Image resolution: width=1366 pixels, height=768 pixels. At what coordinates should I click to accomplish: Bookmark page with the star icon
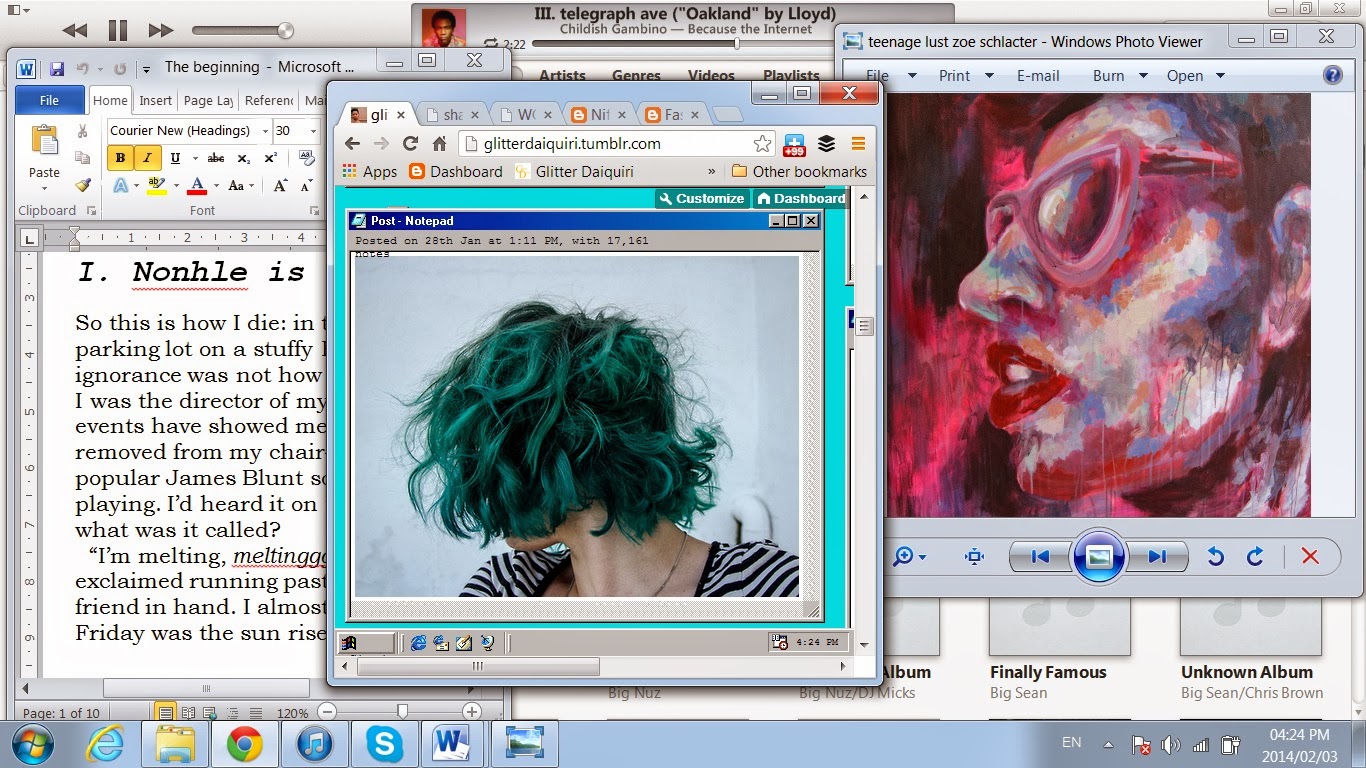pyautogui.click(x=762, y=144)
